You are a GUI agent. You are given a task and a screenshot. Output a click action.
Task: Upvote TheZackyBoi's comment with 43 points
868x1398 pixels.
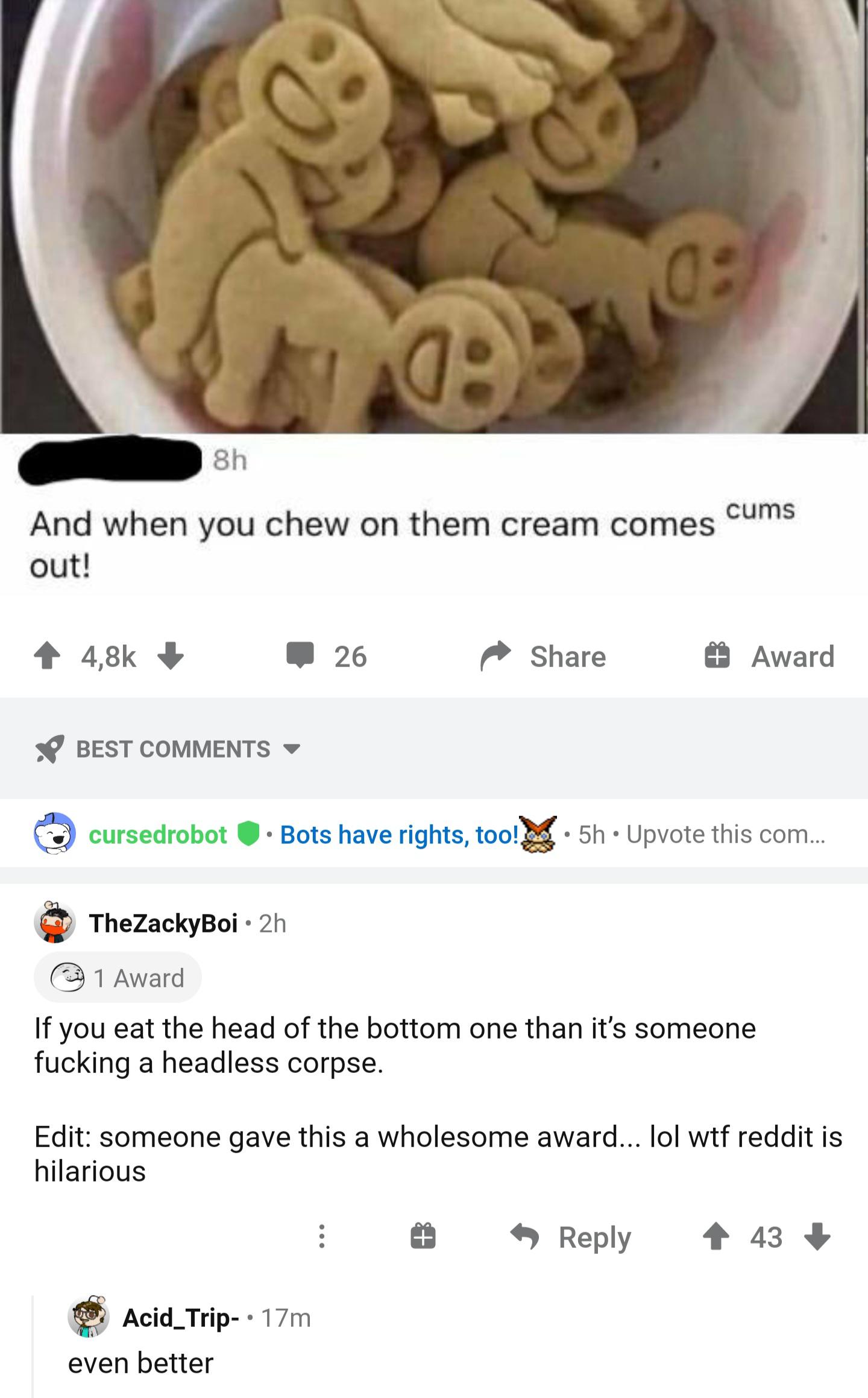click(x=716, y=1238)
